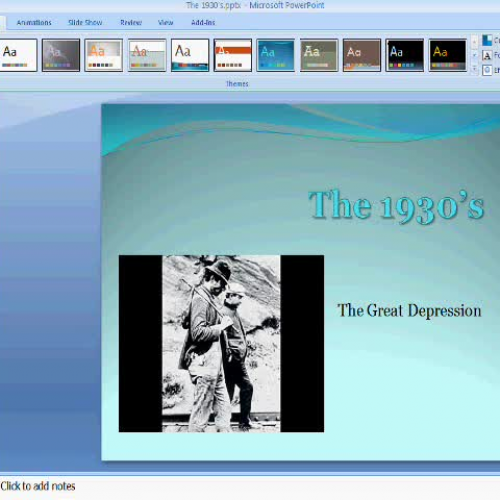Switch to the Slide Show tab
This screenshot has height=500, width=500.
(x=85, y=23)
